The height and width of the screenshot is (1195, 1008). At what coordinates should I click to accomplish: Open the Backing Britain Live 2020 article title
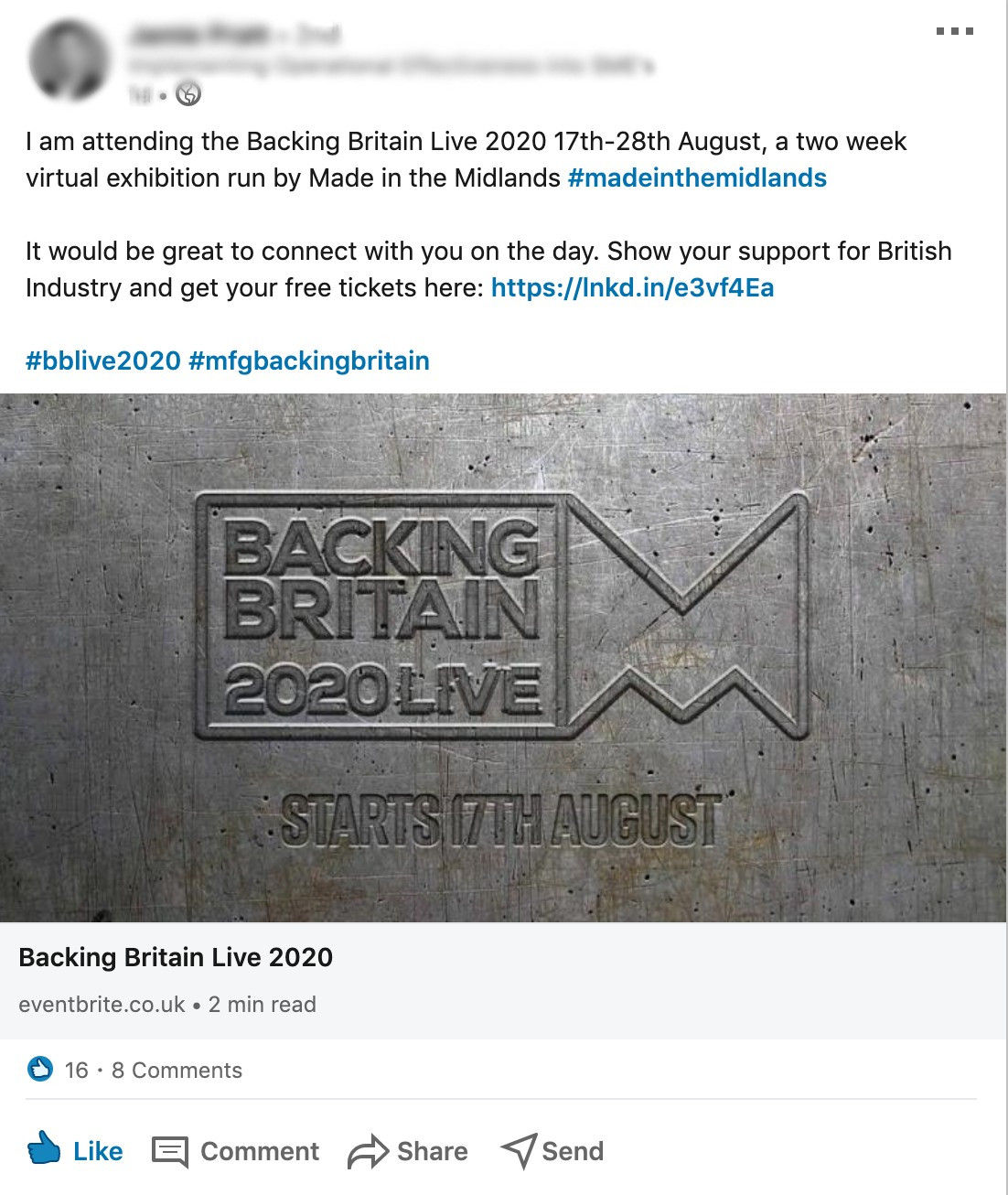click(176, 957)
